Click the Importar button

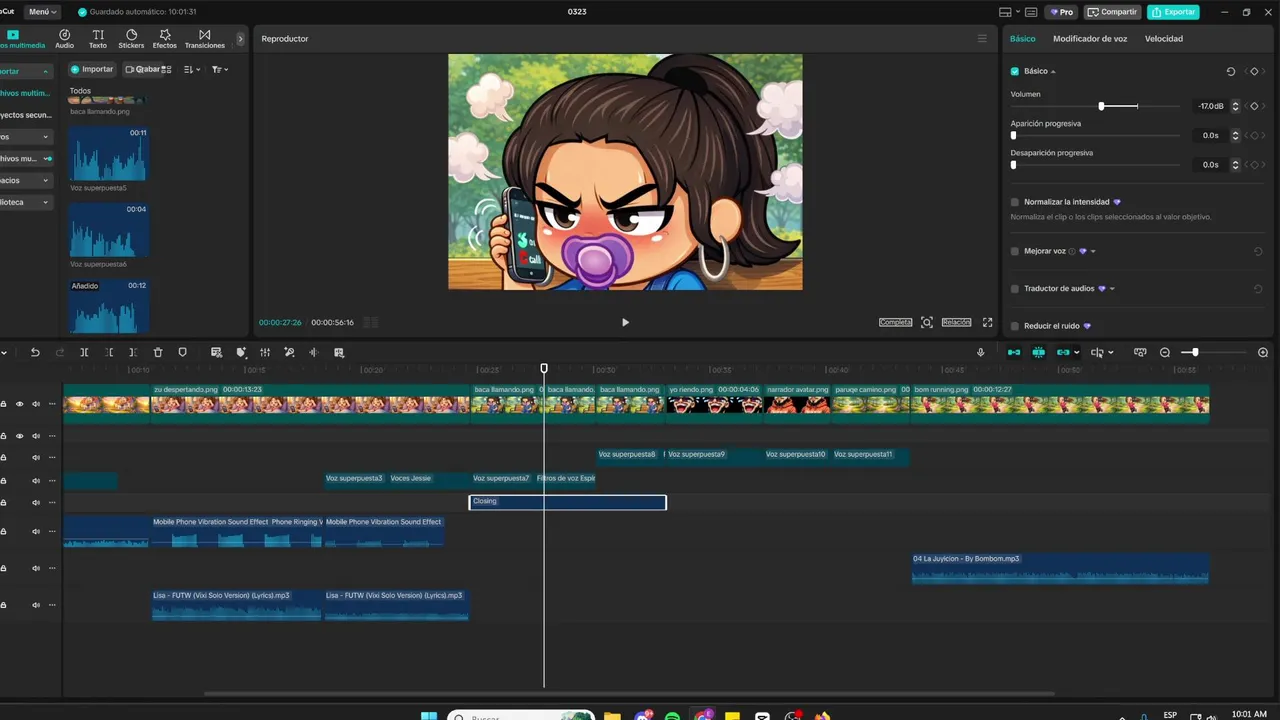click(91, 69)
